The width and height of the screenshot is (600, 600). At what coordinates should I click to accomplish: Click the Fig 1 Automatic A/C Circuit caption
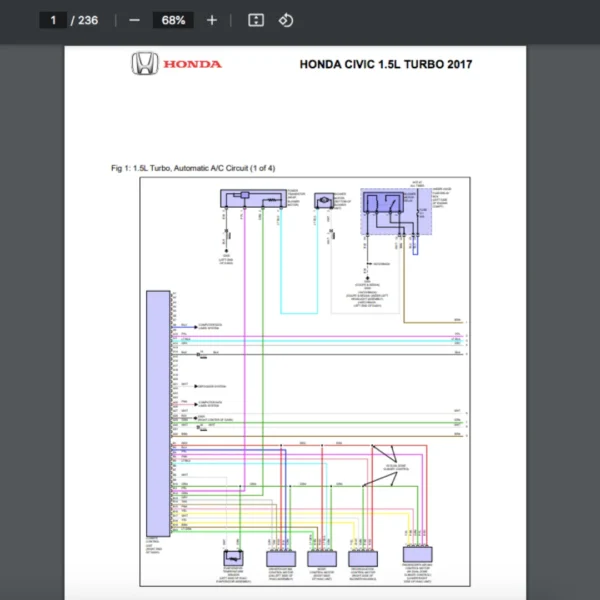pos(193,168)
